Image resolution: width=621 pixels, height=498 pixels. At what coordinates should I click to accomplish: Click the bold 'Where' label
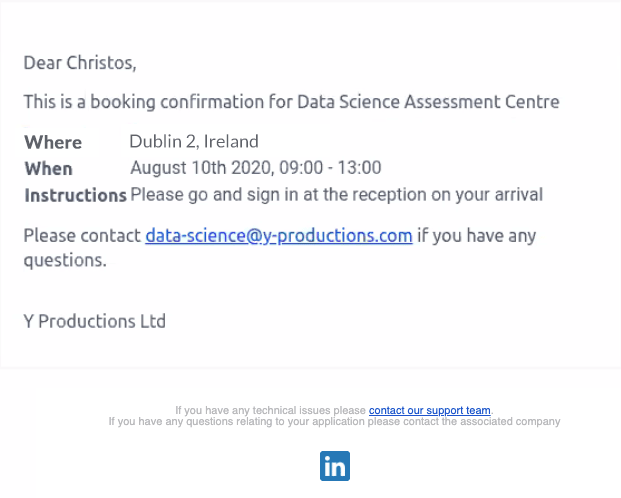[53, 142]
